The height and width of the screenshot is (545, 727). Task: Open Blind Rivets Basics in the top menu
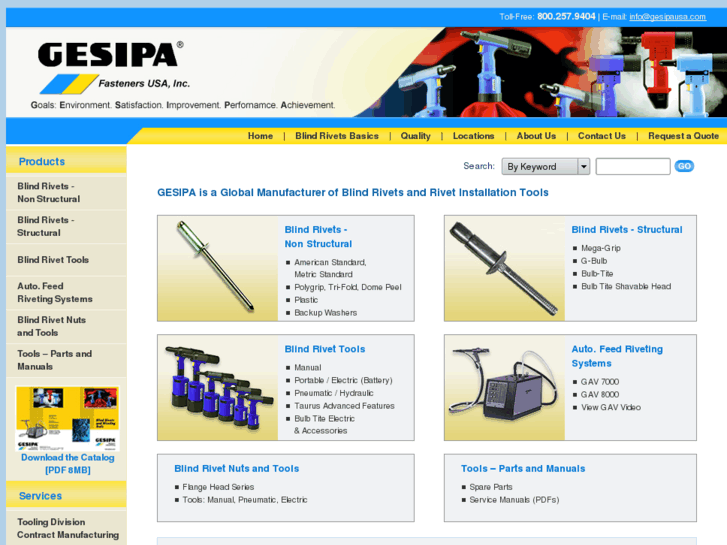(337, 136)
